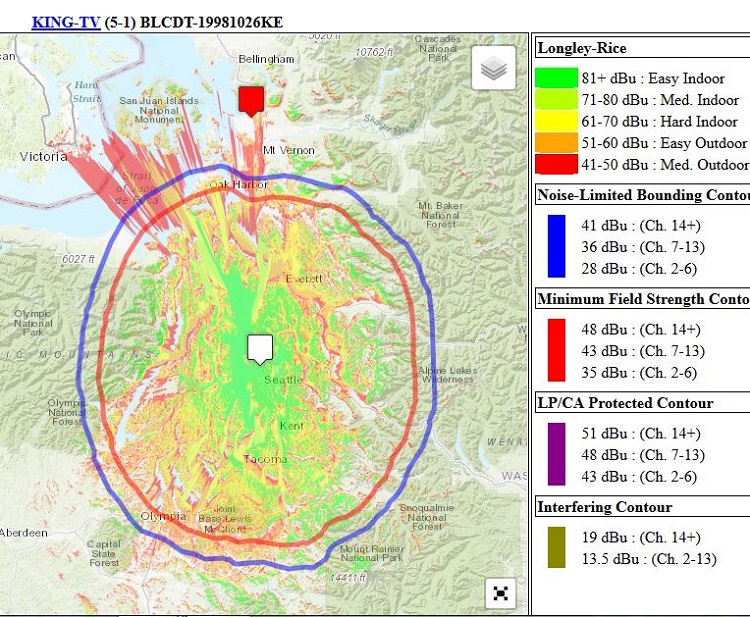Click the green 81+ dBu Easy Indoor swatch
750x617 pixels.
pos(556,78)
